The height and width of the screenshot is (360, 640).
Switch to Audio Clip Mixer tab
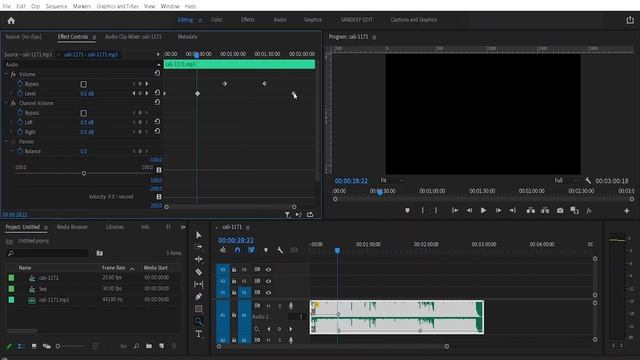pyautogui.click(x=133, y=37)
